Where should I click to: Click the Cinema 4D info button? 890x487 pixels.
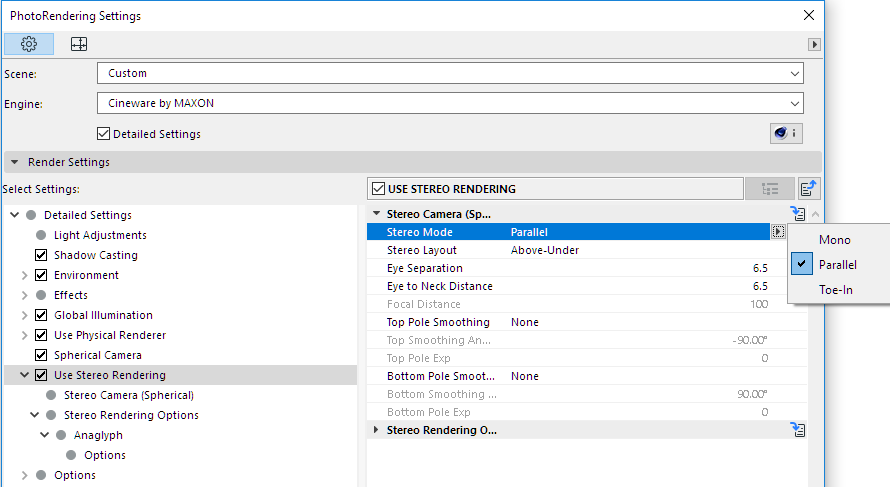coord(785,134)
